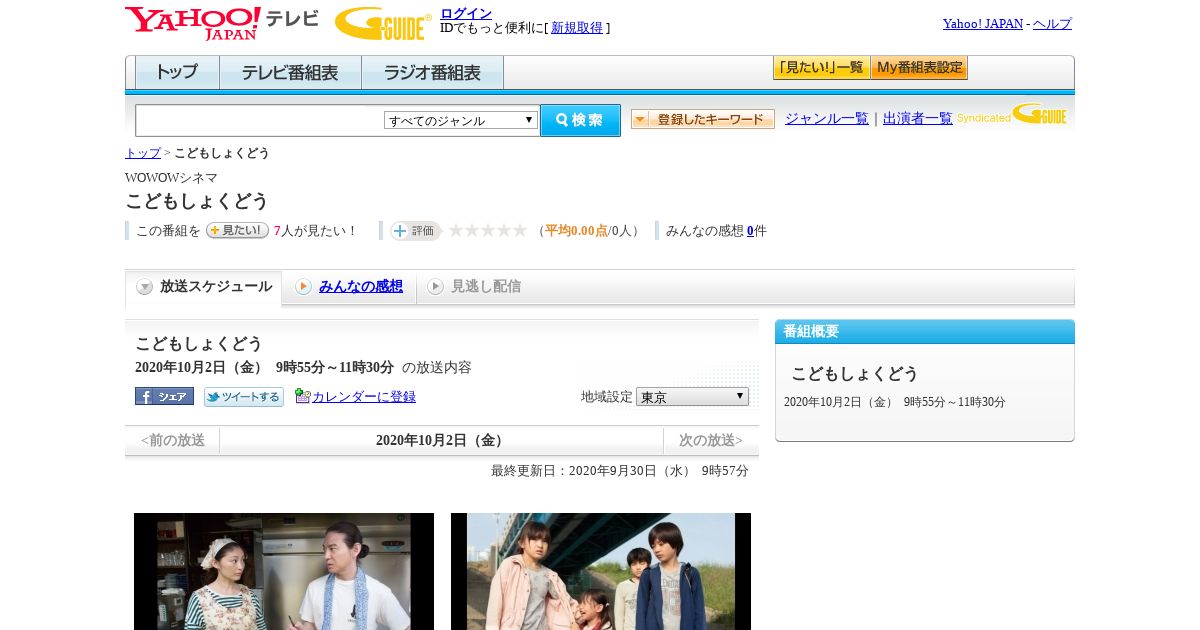Click the 最終更新日 timestamp text
The height and width of the screenshot is (630, 1200).
click(x=620, y=471)
